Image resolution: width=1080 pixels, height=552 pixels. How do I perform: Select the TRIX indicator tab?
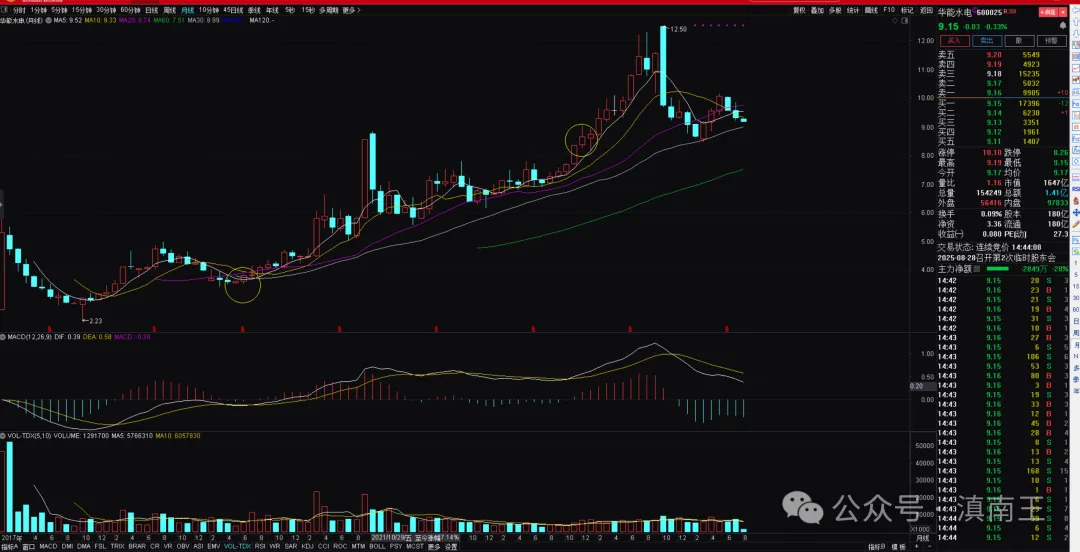118,546
